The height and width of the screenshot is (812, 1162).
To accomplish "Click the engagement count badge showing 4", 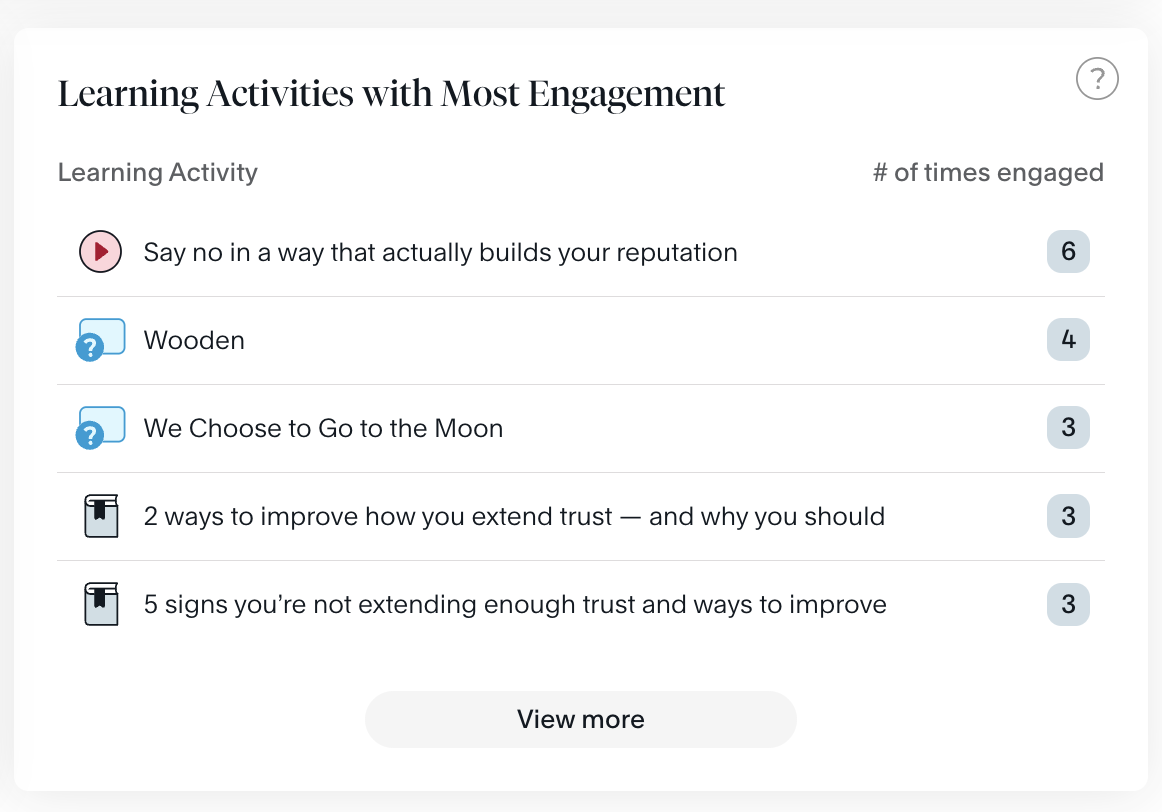I will coord(1068,340).
